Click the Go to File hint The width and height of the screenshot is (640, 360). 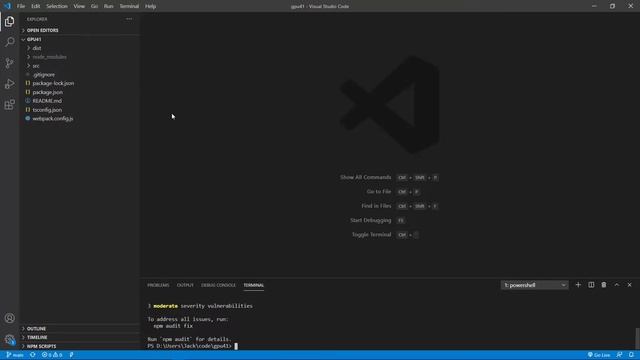click(393, 192)
